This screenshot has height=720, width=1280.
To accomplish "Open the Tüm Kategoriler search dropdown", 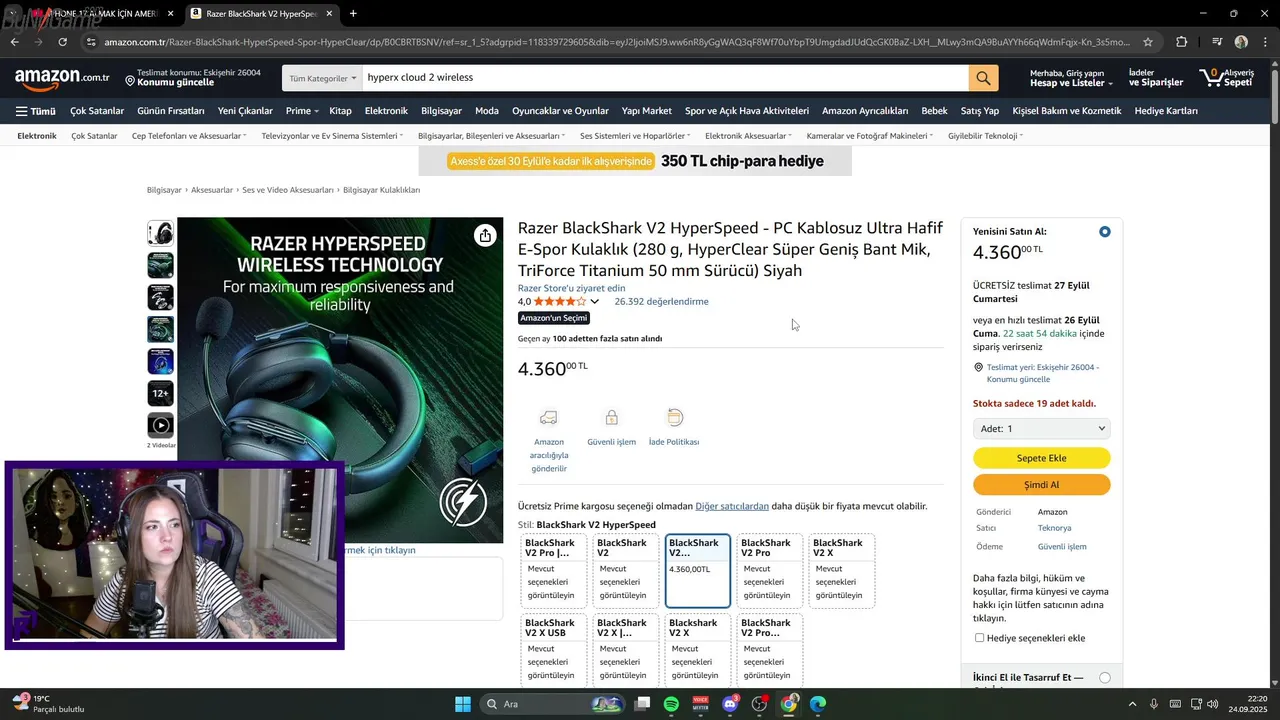I will tap(321, 78).
